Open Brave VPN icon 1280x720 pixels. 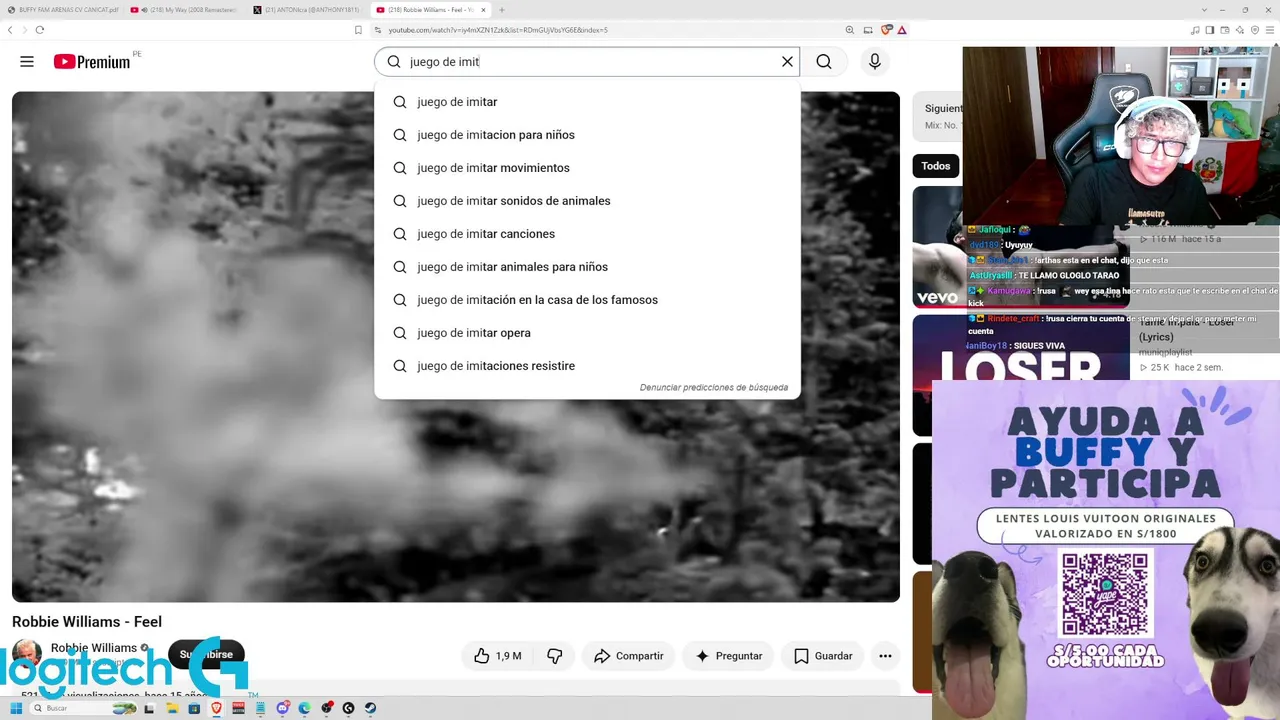(1255, 30)
